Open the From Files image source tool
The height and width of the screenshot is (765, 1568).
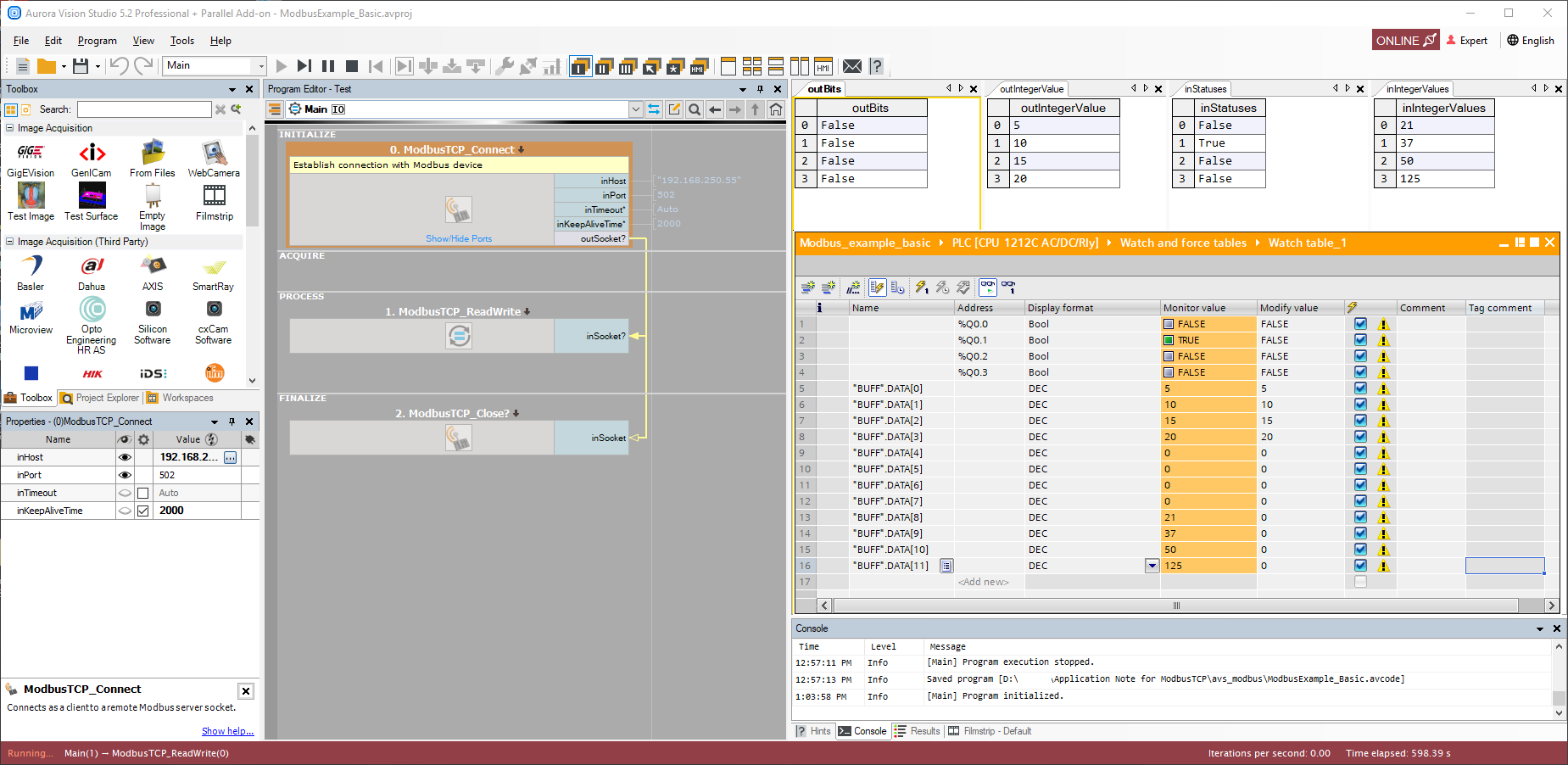[x=153, y=154]
